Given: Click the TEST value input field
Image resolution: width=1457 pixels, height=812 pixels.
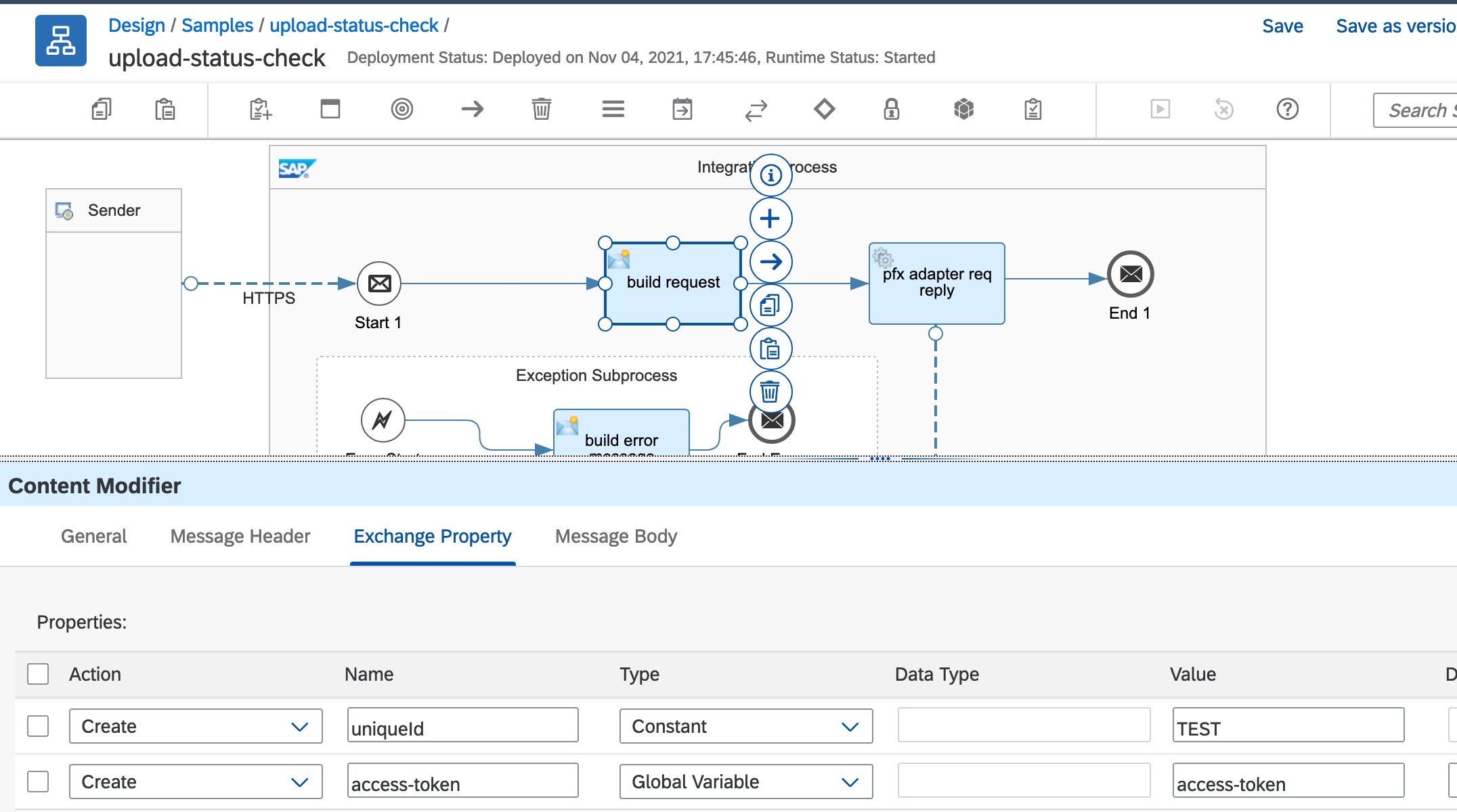Looking at the screenshot, I should tap(1288, 726).
